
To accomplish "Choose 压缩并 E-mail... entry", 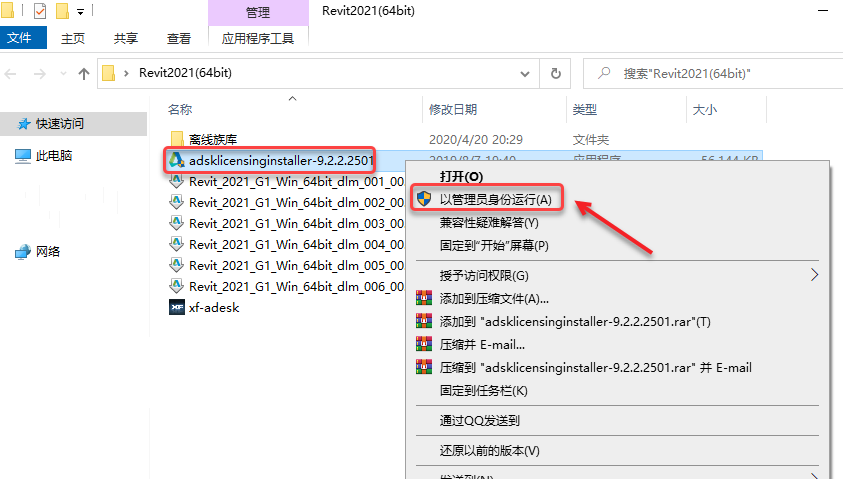I will click(x=482, y=345).
